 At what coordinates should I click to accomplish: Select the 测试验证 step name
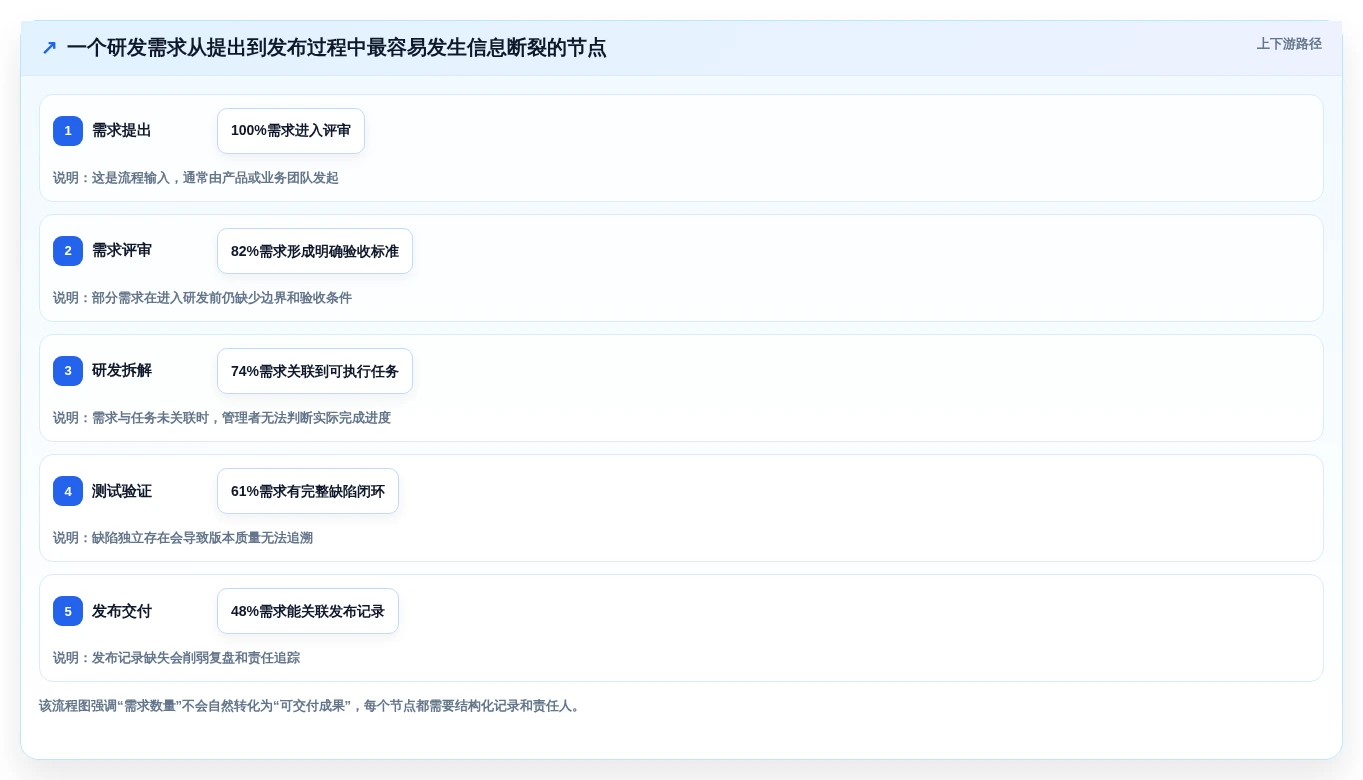tap(122, 491)
